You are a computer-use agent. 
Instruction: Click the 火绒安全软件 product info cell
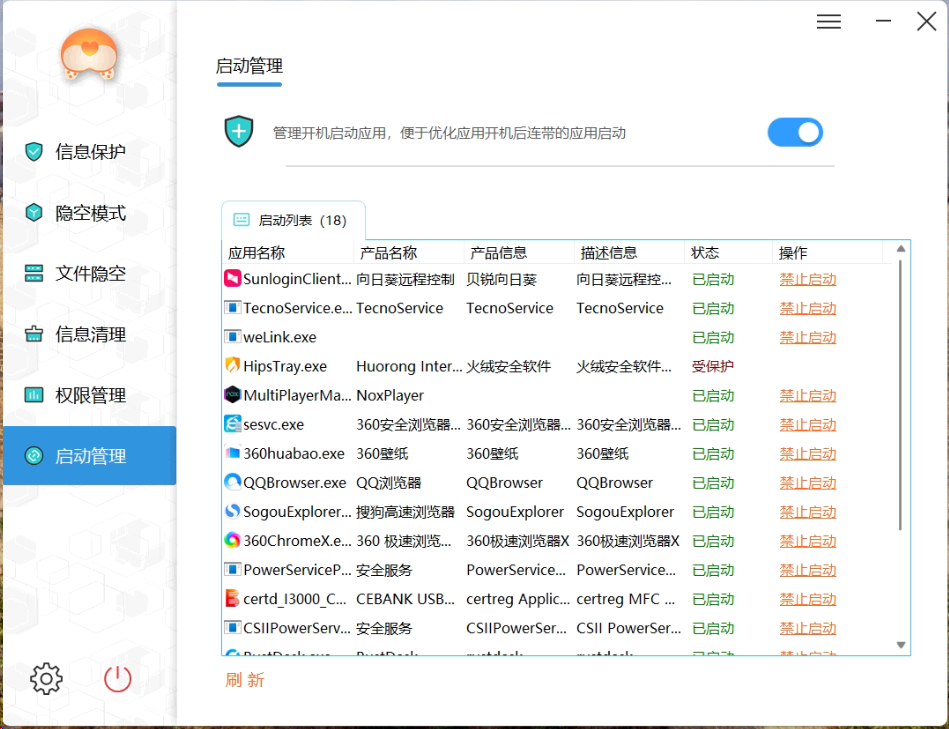pyautogui.click(x=508, y=367)
